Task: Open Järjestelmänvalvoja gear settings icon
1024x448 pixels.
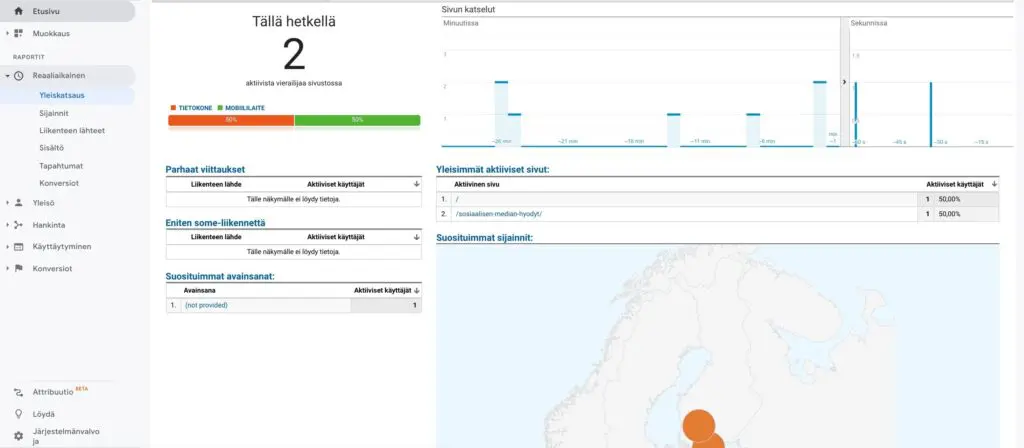Action: click(19, 436)
